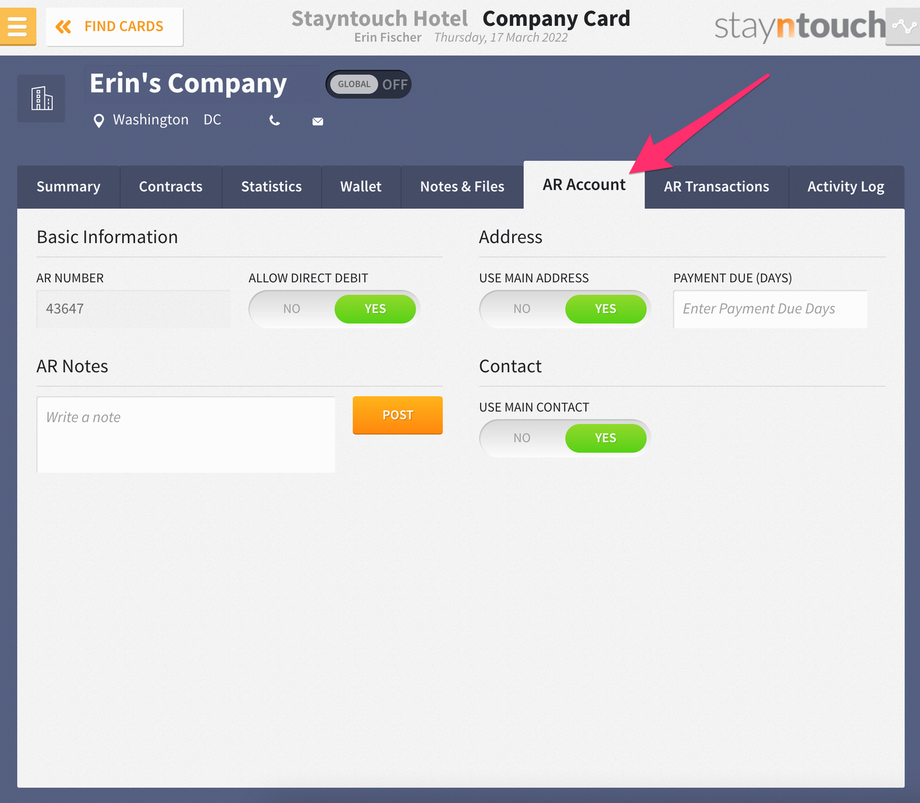Click Yes on Use Main Address
This screenshot has height=803, width=920.
606,309
